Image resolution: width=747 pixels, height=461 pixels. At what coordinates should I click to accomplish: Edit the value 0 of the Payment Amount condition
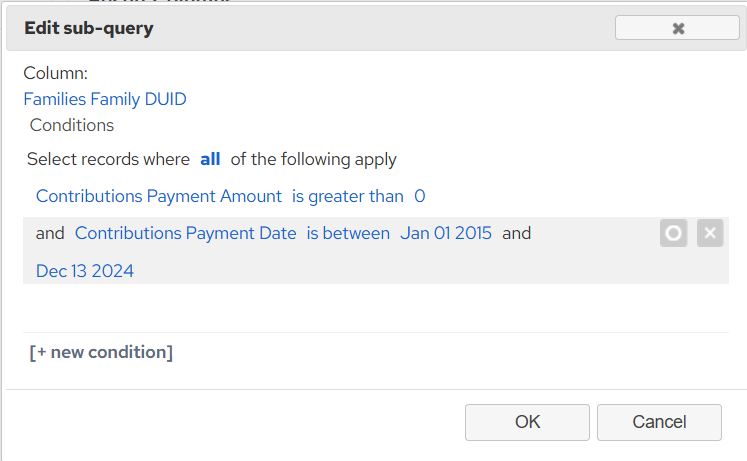420,196
